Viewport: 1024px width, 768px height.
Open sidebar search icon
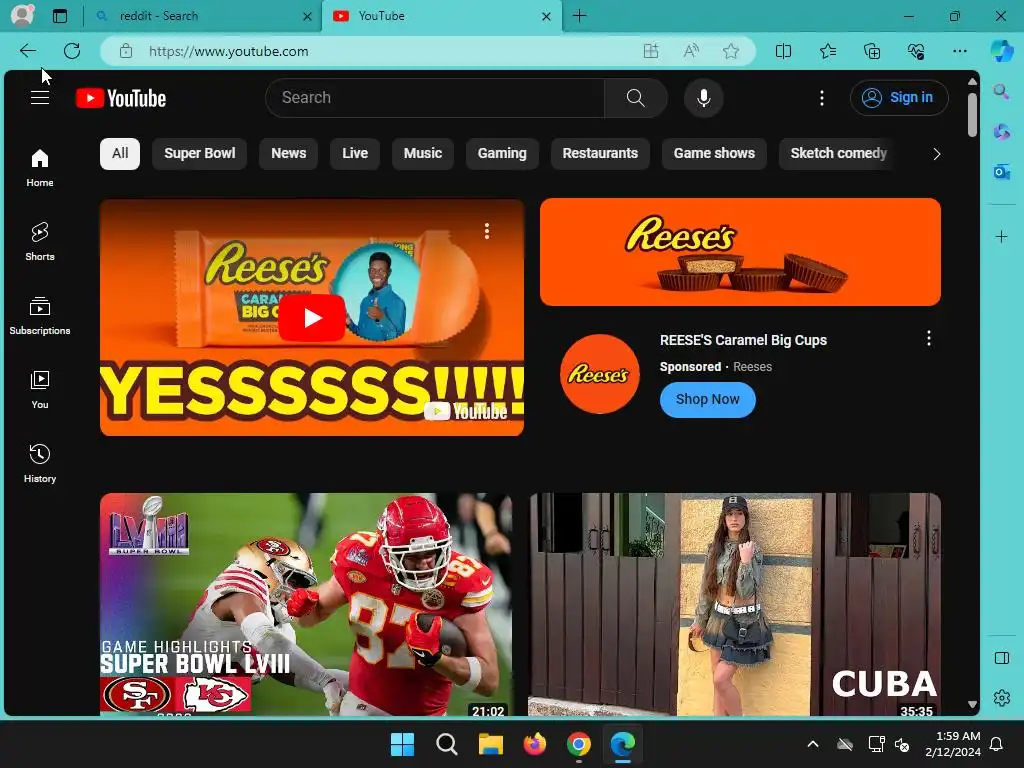[1001, 91]
